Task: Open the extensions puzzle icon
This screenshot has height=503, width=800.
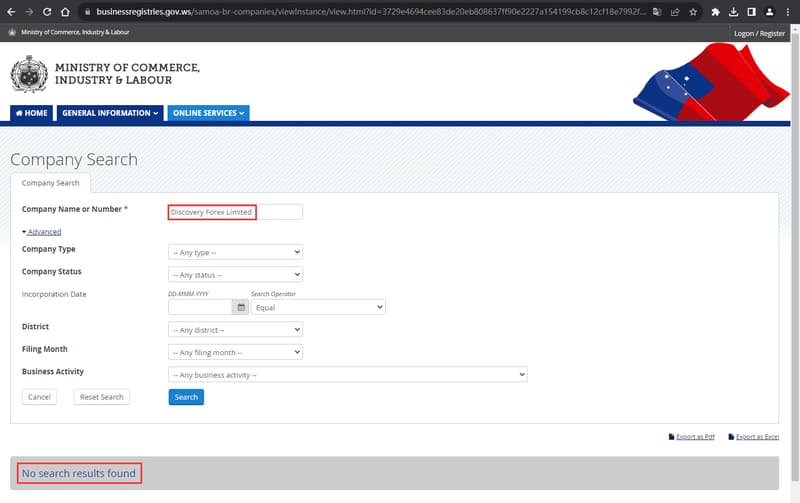Action: (x=715, y=12)
